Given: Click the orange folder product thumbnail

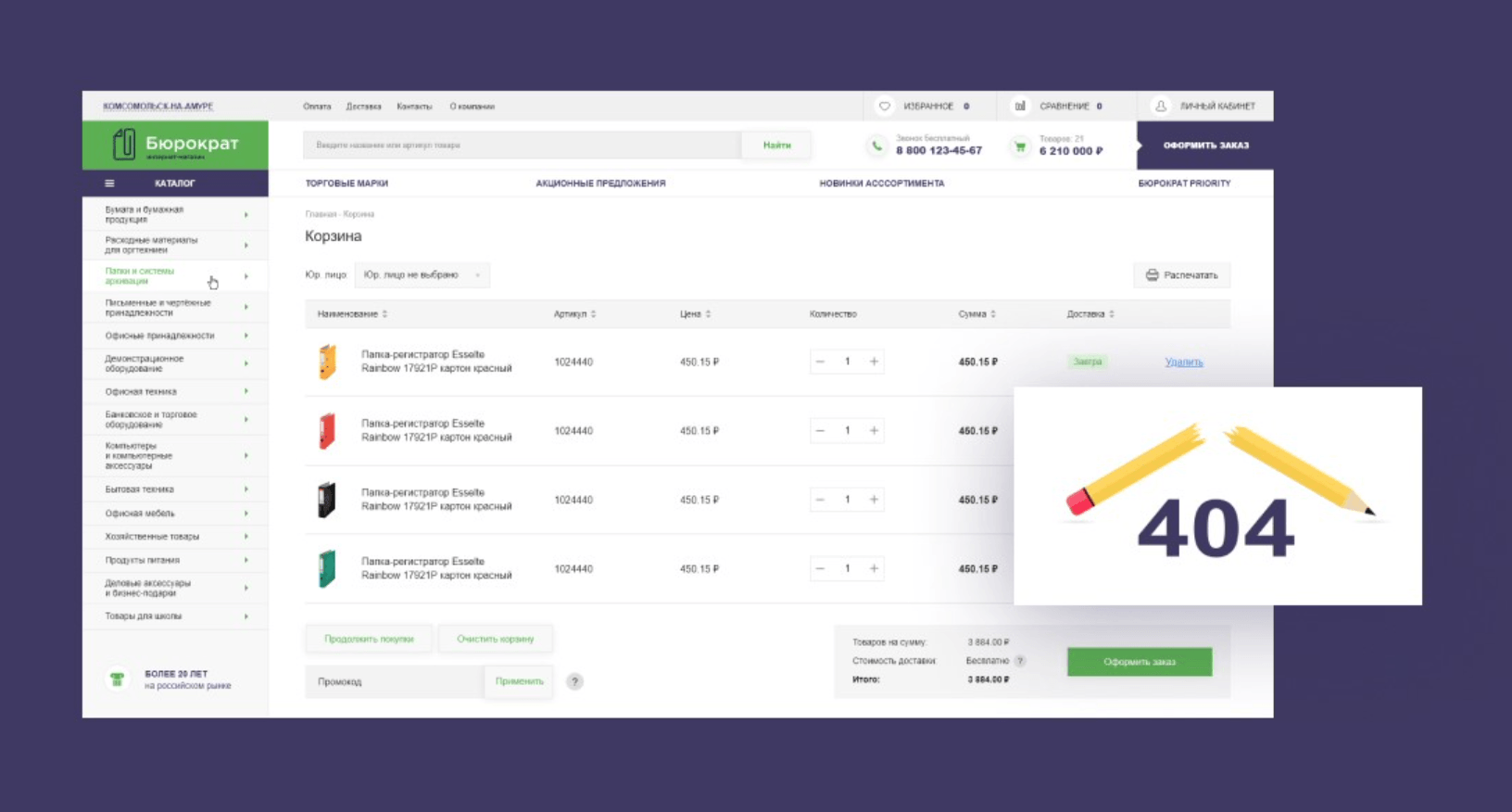Looking at the screenshot, I should click(327, 362).
